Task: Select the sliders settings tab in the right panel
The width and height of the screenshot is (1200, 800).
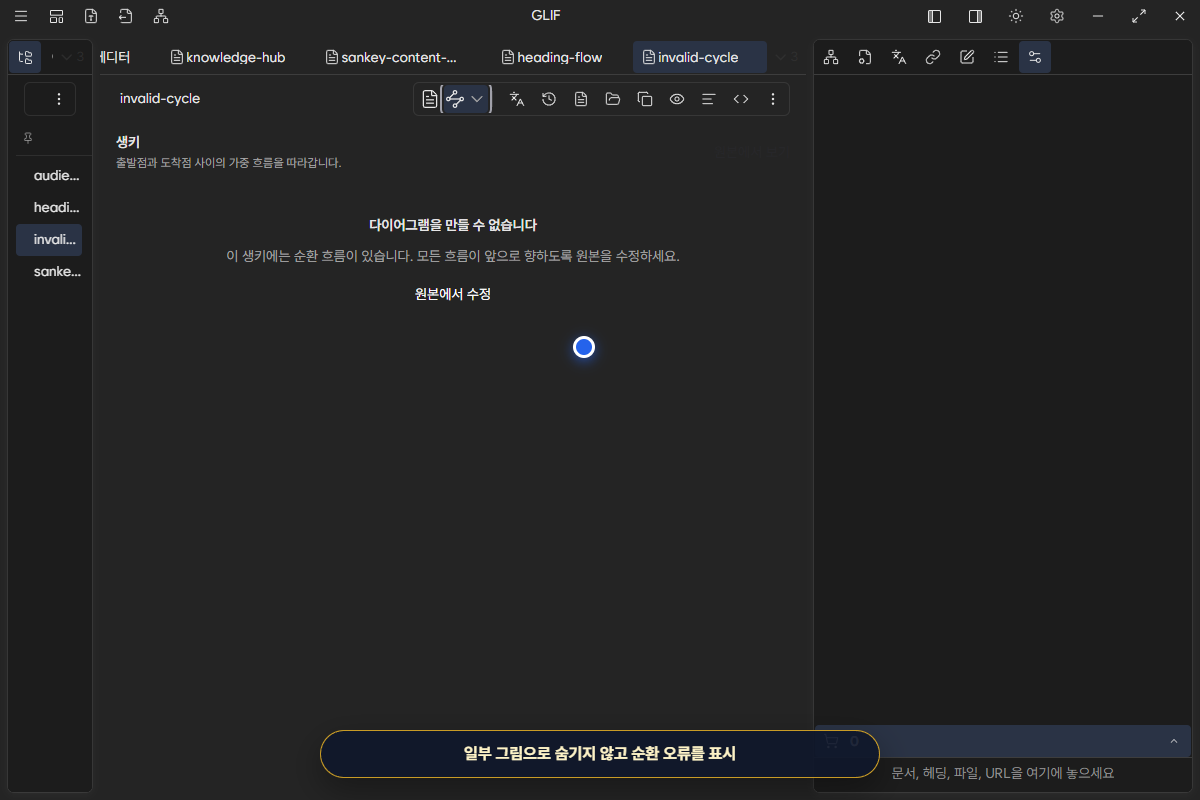Action: [1035, 57]
